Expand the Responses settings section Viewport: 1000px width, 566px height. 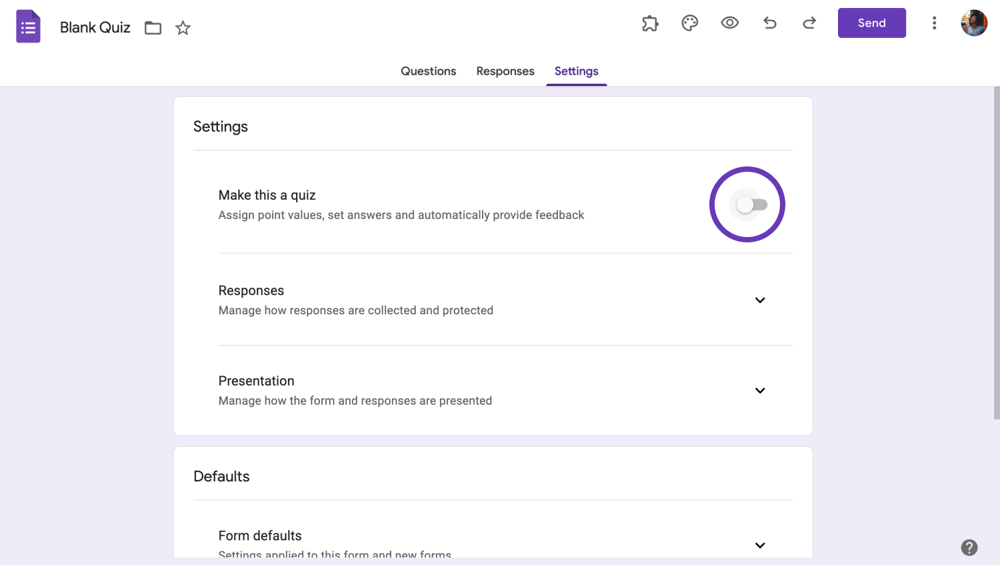point(760,300)
